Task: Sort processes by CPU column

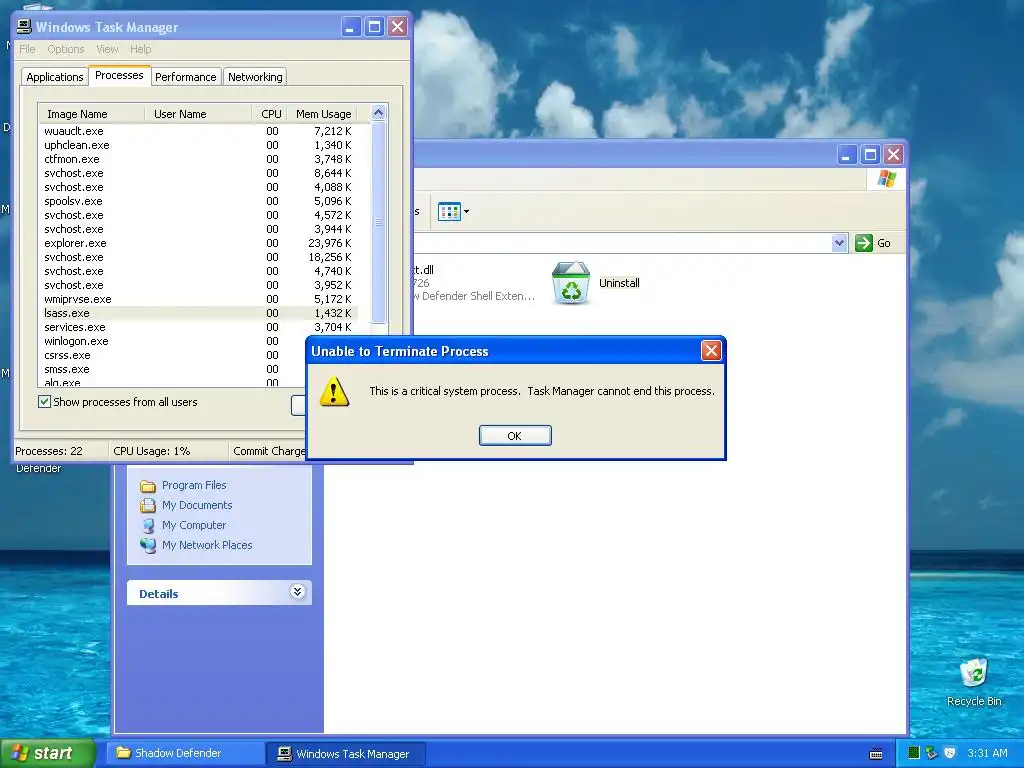Action: point(270,114)
